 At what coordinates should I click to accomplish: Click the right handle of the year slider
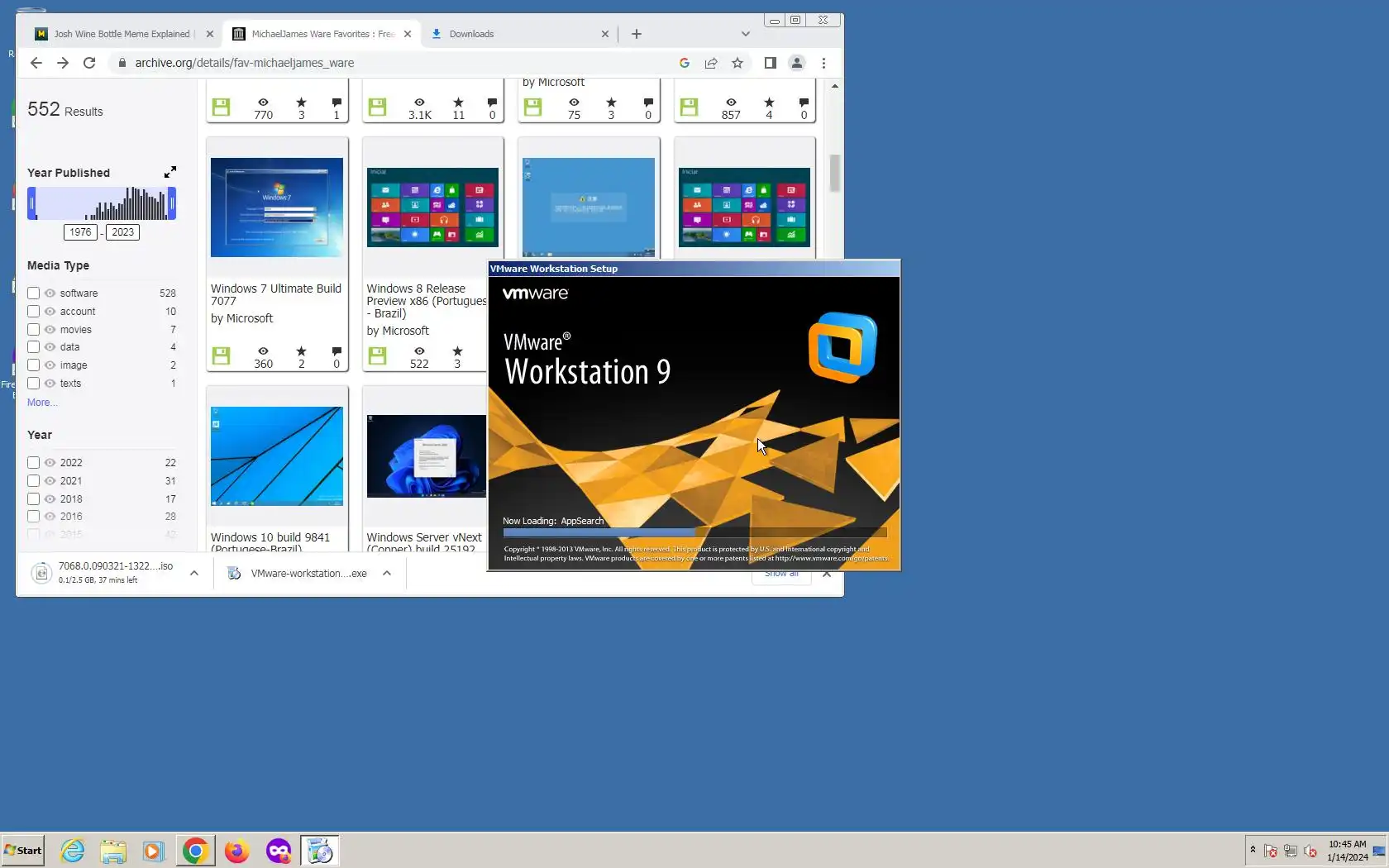[x=172, y=203]
